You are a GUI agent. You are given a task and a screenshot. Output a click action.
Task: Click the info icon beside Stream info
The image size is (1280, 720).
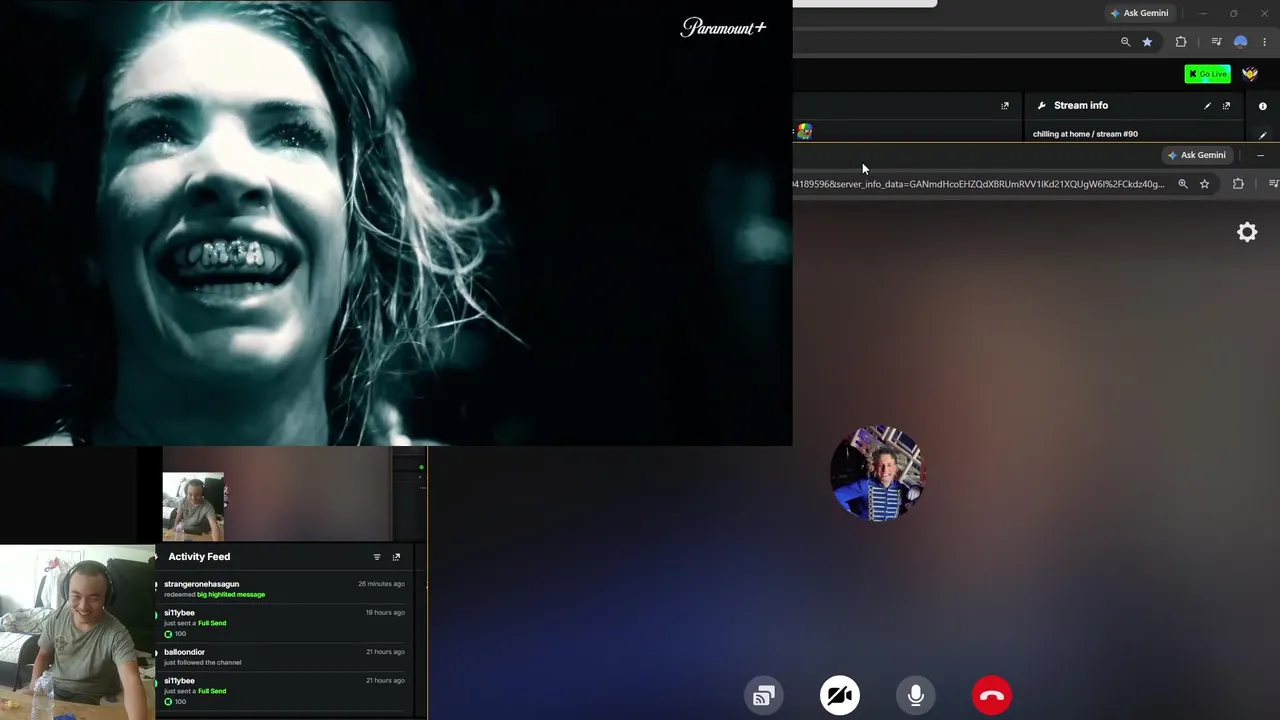click(1262, 106)
